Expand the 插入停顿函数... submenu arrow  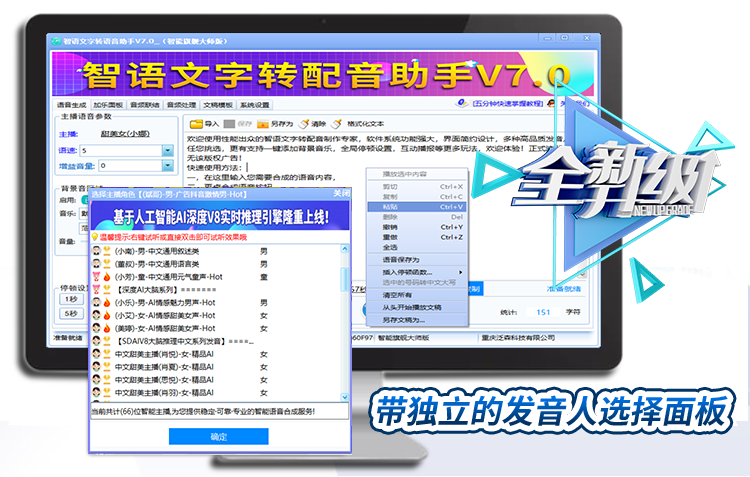point(461,272)
